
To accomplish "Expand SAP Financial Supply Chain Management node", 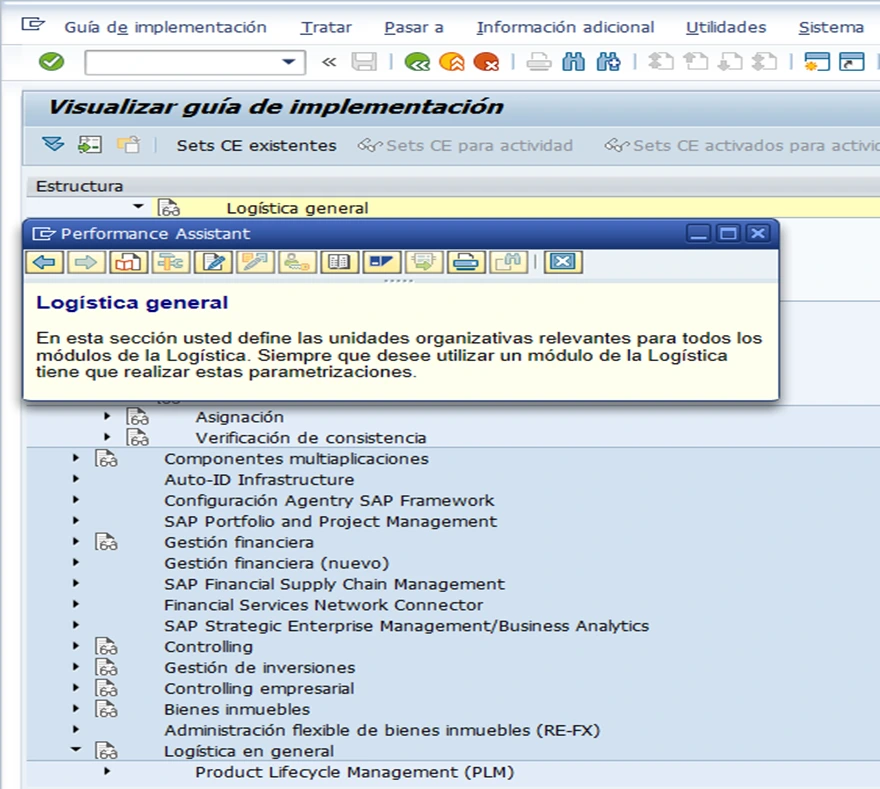I will [x=76, y=583].
